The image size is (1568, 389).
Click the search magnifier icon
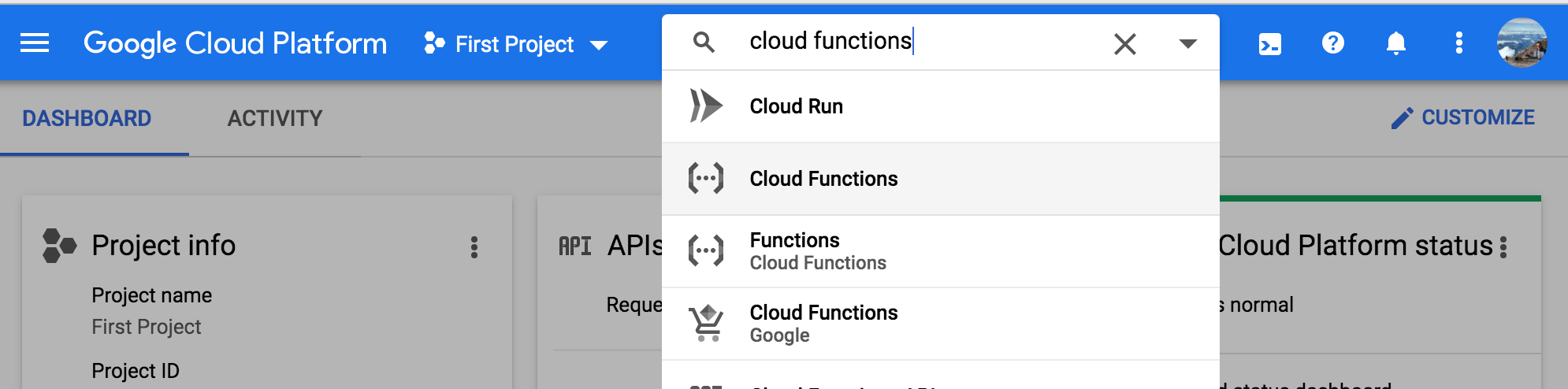(704, 43)
